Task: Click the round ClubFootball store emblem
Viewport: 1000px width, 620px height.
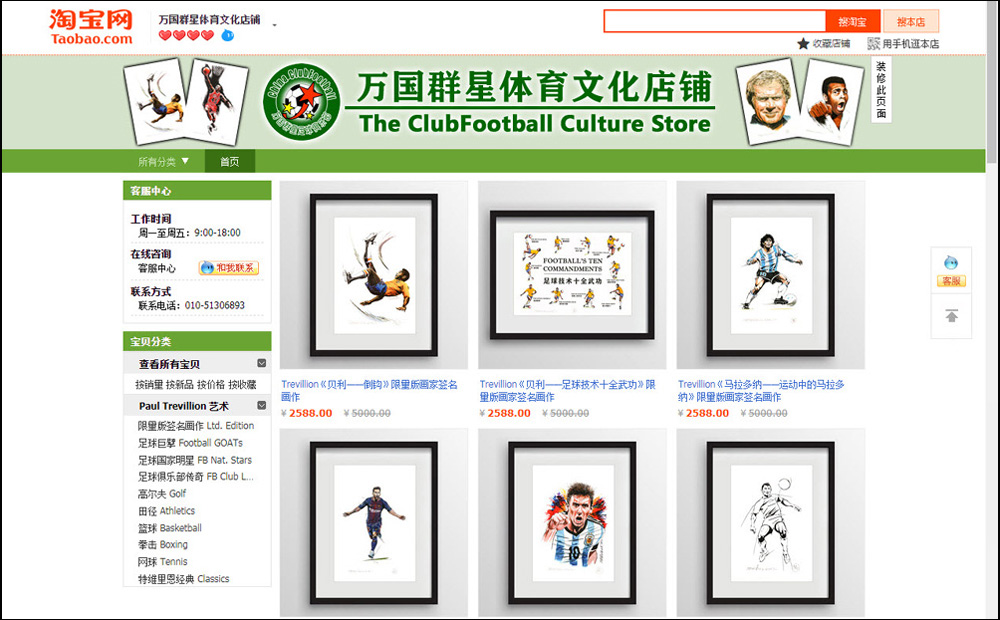Action: pyautogui.click(x=301, y=101)
